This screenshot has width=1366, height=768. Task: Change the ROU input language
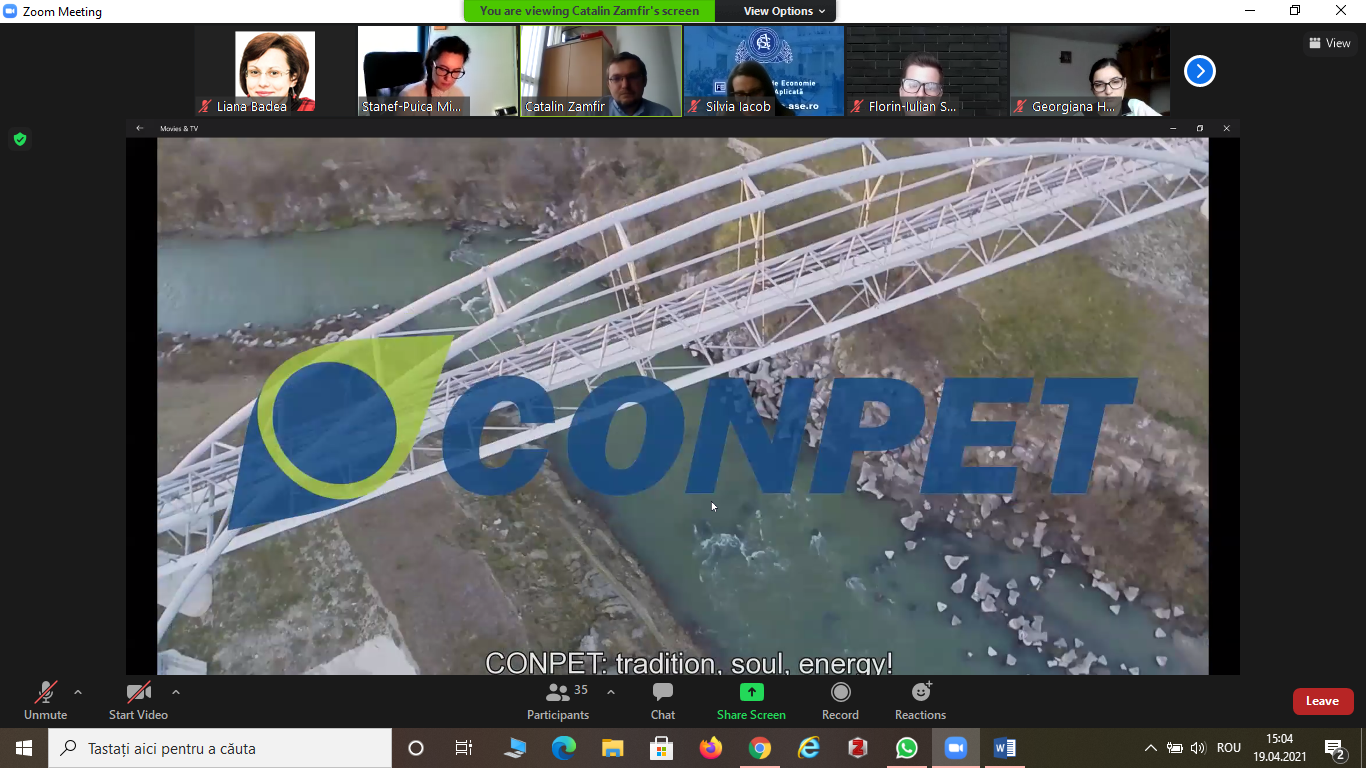[1229, 748]
